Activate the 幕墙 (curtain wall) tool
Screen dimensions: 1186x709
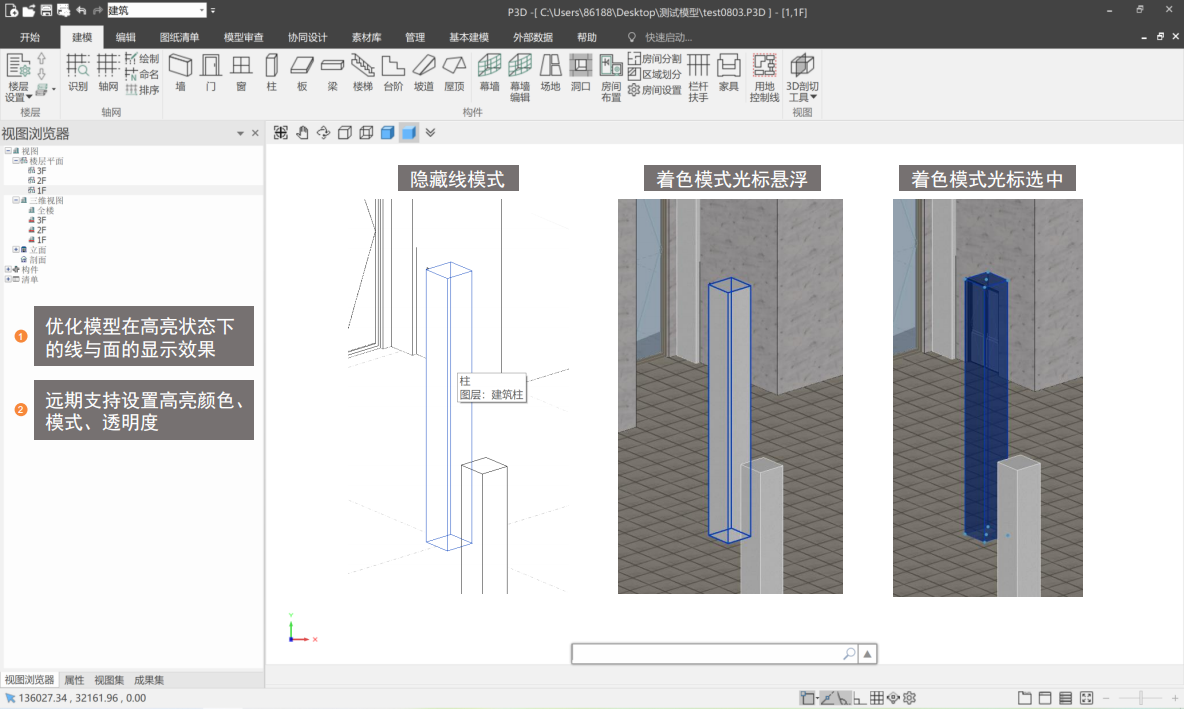click(x=489, y=73)
